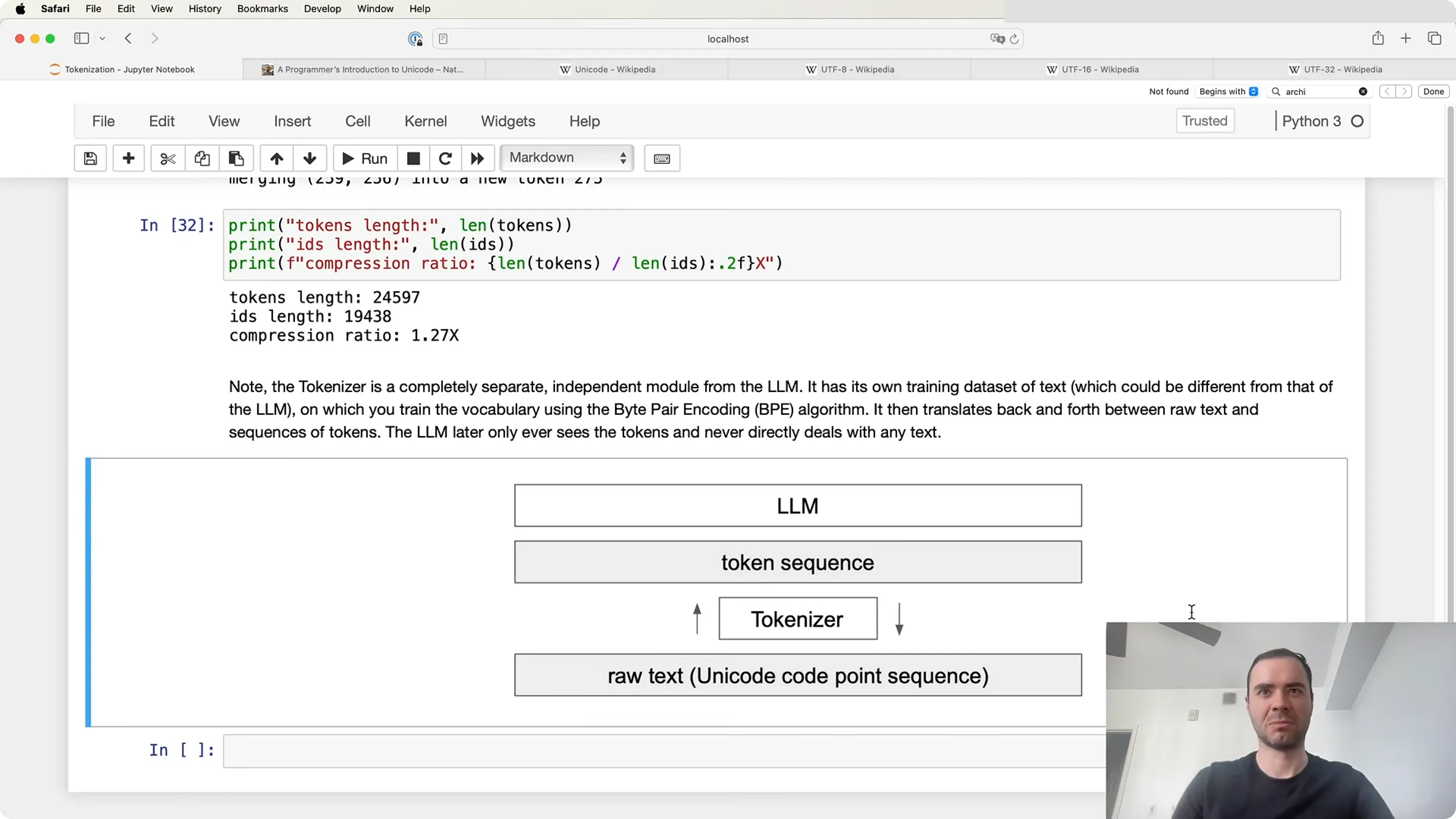
Task: Cut selected cell with scissors icon
Action: click(168, 158)
